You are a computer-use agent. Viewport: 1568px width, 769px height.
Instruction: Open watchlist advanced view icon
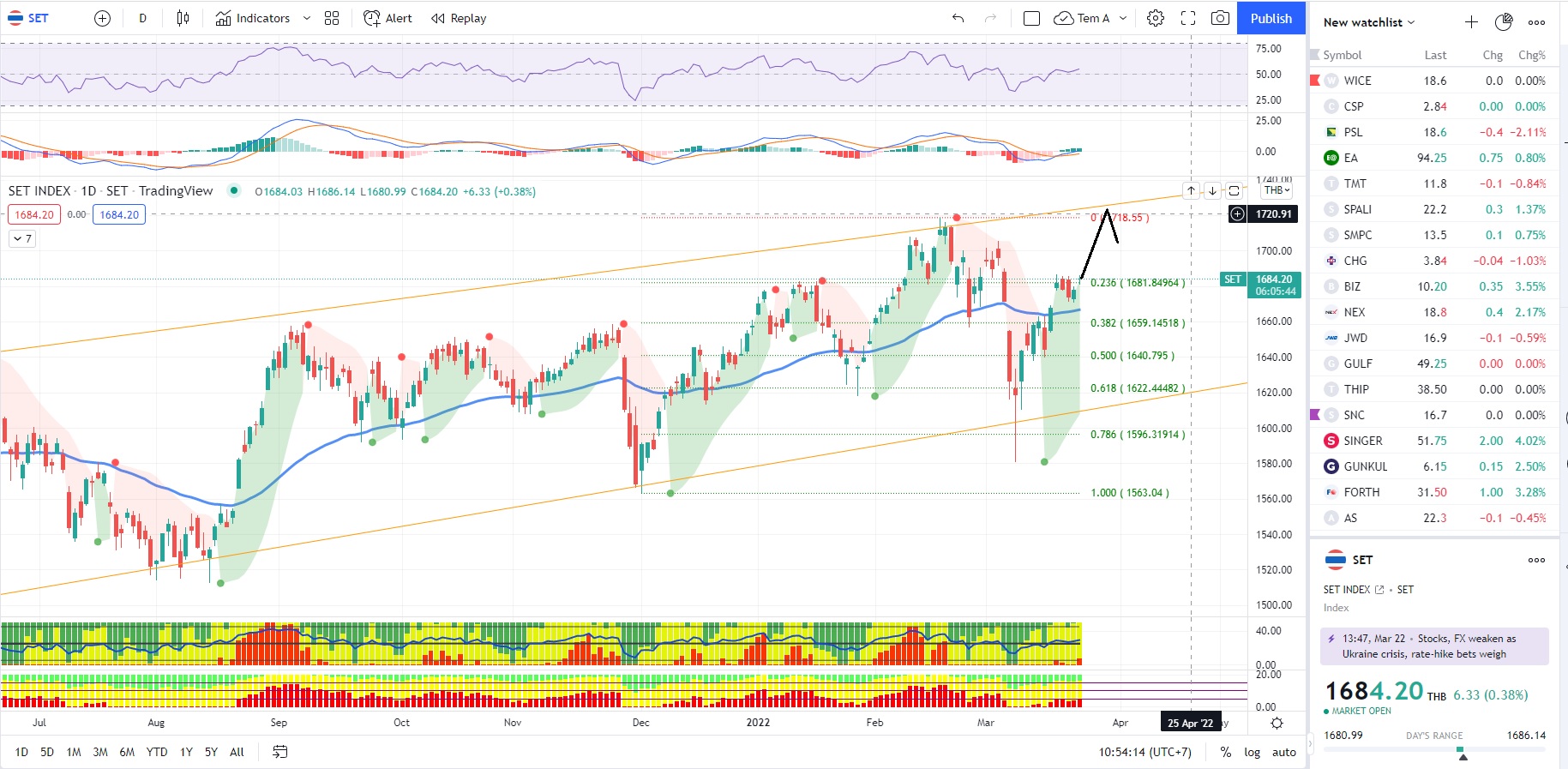pos(1504,22)
